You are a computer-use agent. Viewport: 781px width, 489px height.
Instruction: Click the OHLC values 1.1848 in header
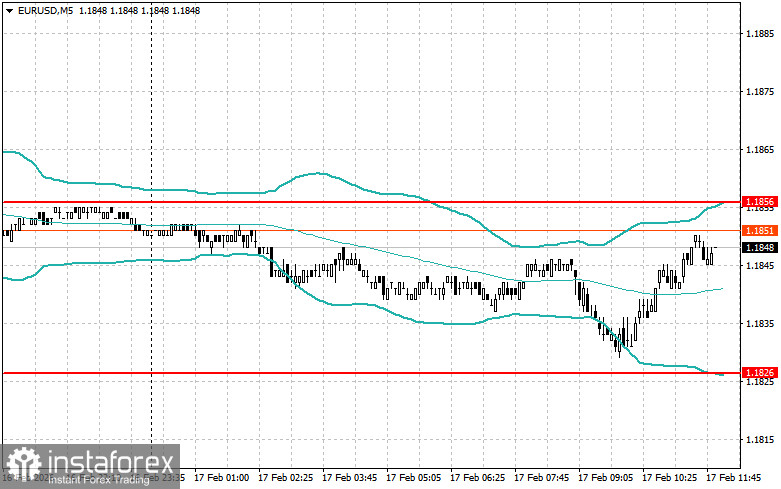click(139, 10)
